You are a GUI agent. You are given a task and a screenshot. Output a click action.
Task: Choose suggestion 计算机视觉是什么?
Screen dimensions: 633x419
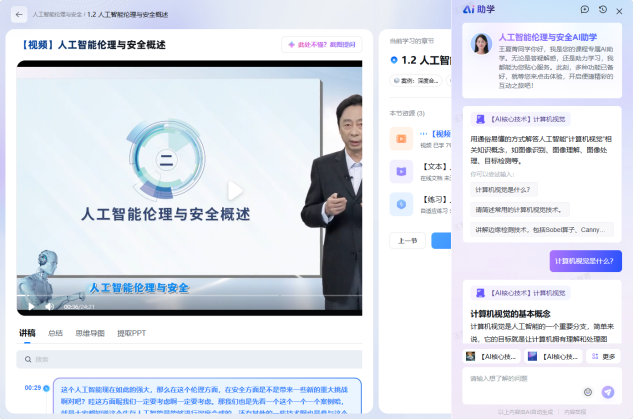tap(504, 190)
